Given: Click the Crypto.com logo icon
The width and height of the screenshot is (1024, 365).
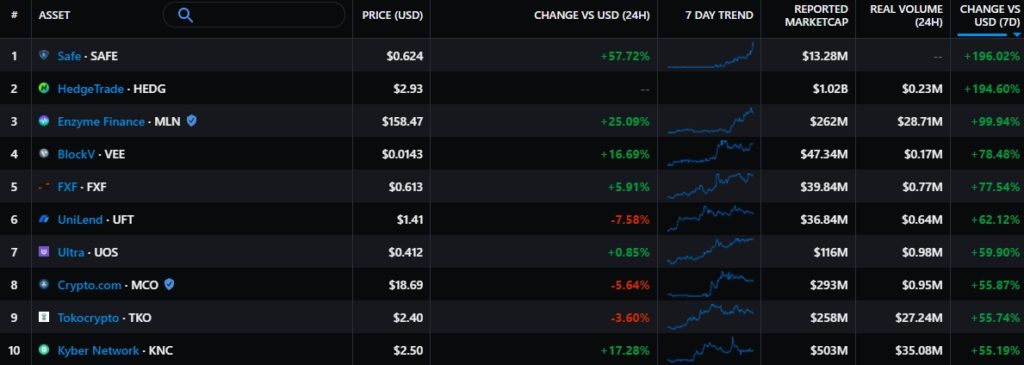Looking at the screenshot, I should pos(44,285).
